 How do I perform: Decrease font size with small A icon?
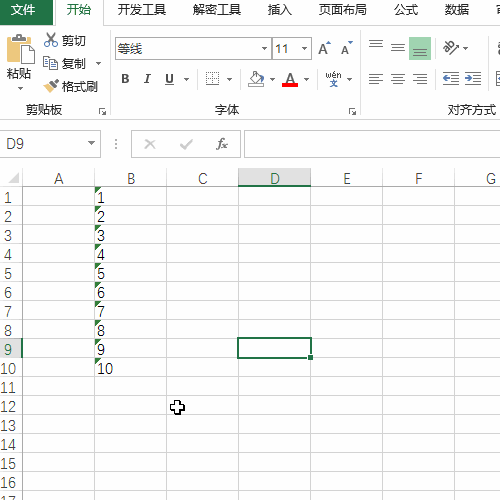click(347, 49)
